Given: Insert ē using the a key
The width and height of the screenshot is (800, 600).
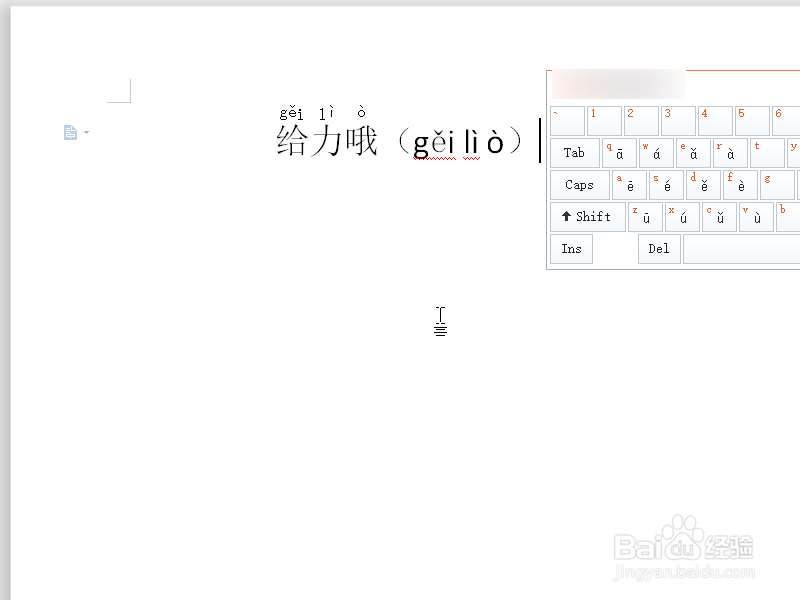Looking at the screenshot, I should [630, 185].
